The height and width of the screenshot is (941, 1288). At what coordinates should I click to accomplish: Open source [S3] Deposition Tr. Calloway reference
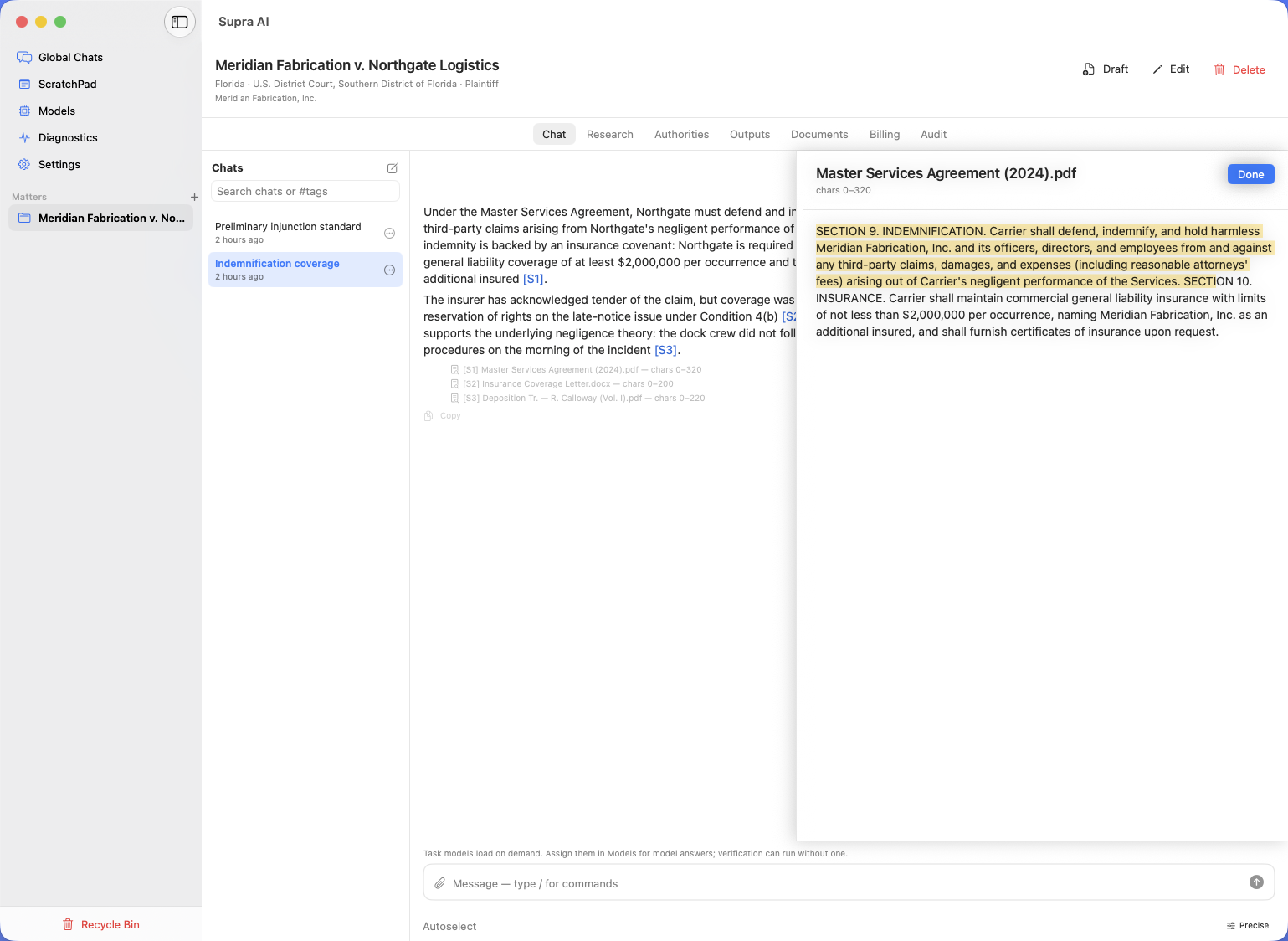[x=578, y=398]
